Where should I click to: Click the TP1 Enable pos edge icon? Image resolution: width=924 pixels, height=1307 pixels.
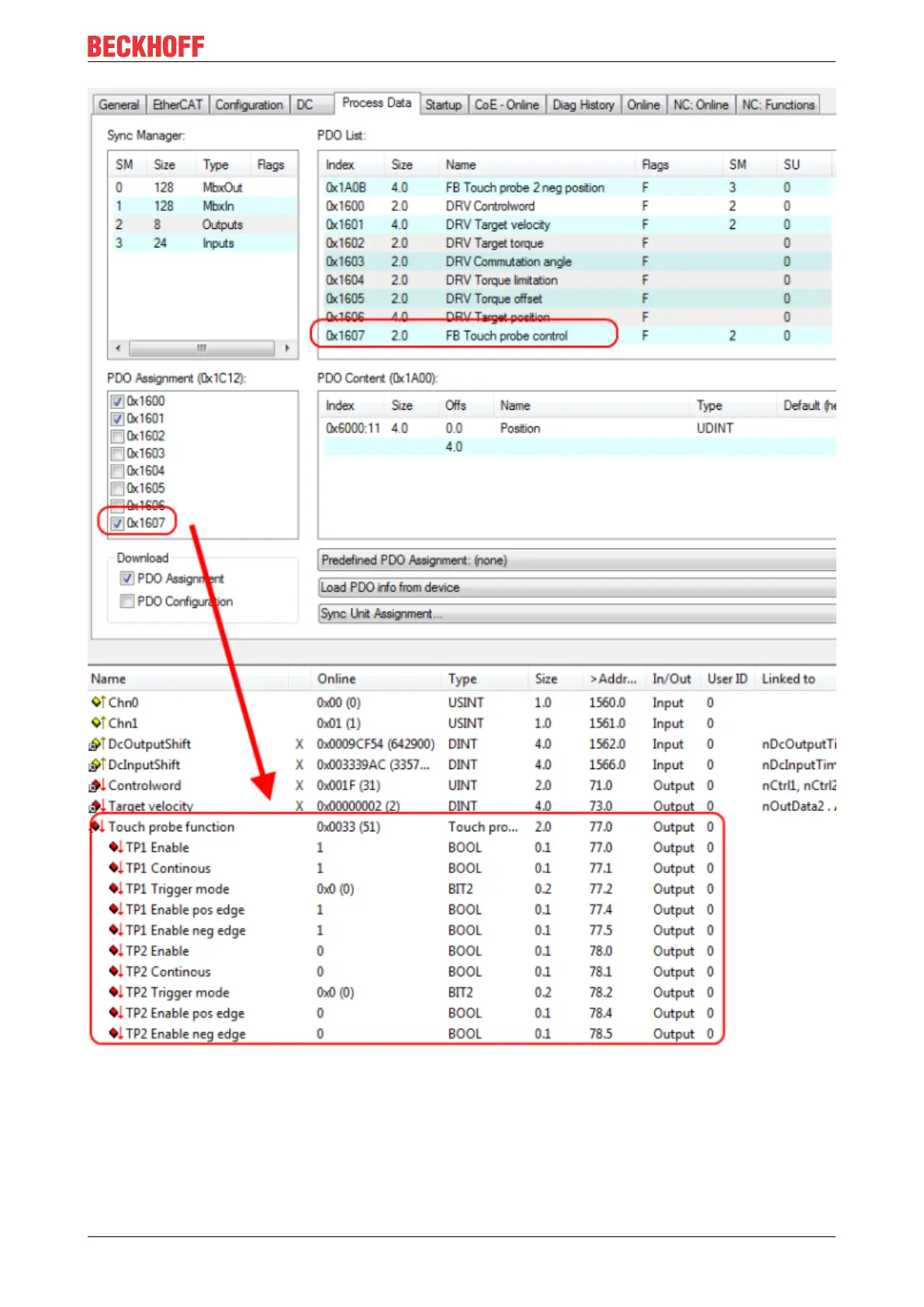click(116, 910)
